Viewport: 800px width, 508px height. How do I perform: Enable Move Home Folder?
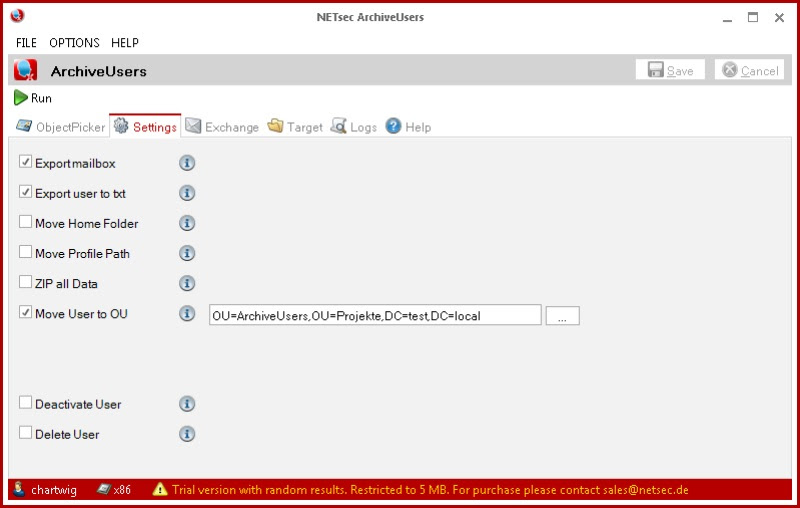pos(25,222)
